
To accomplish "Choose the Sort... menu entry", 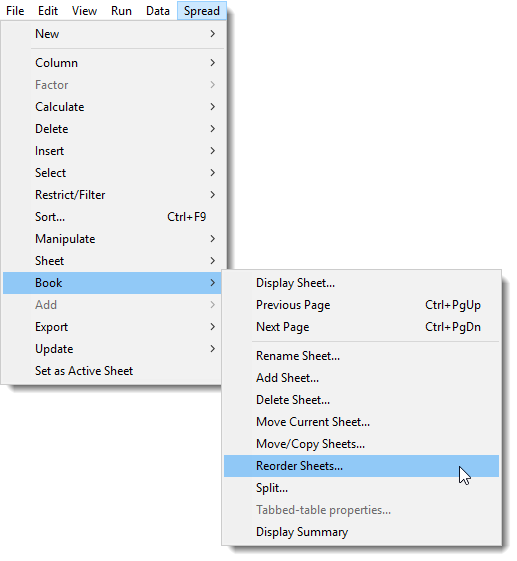I will click(114, 217).
